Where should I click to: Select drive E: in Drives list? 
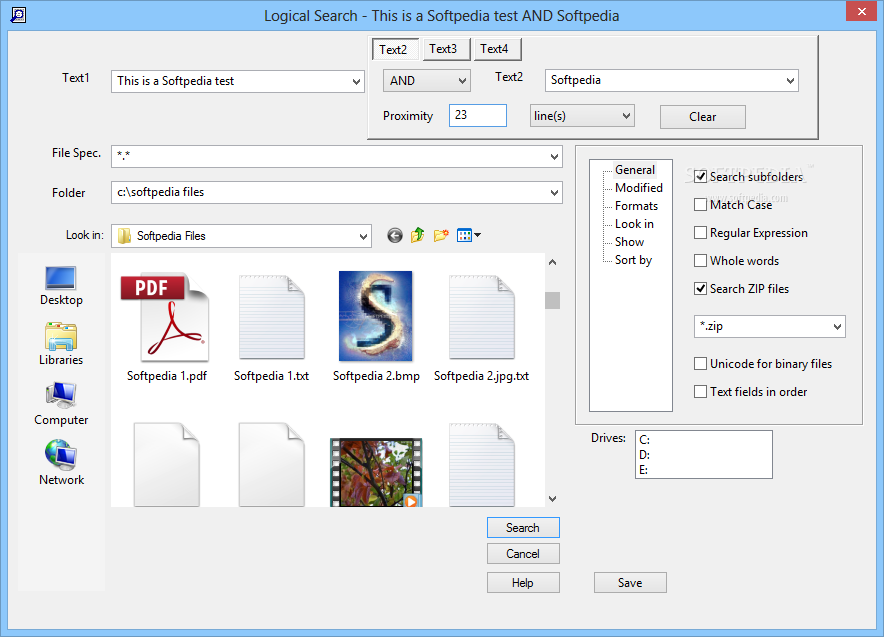644,470
